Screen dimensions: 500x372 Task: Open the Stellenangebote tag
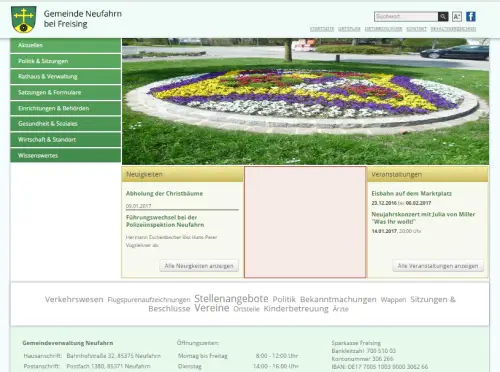click(x=231, y=298)
